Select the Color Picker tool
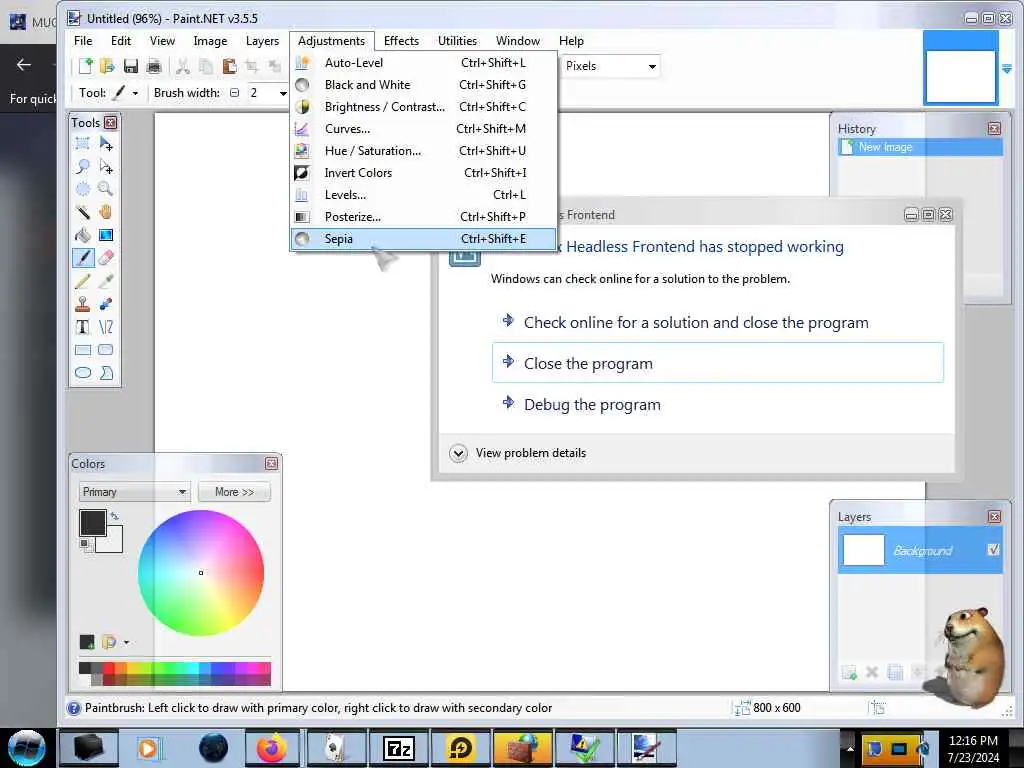Image resolution: width=1024 pixels, height=768 pixels. (x=106, y=281)
